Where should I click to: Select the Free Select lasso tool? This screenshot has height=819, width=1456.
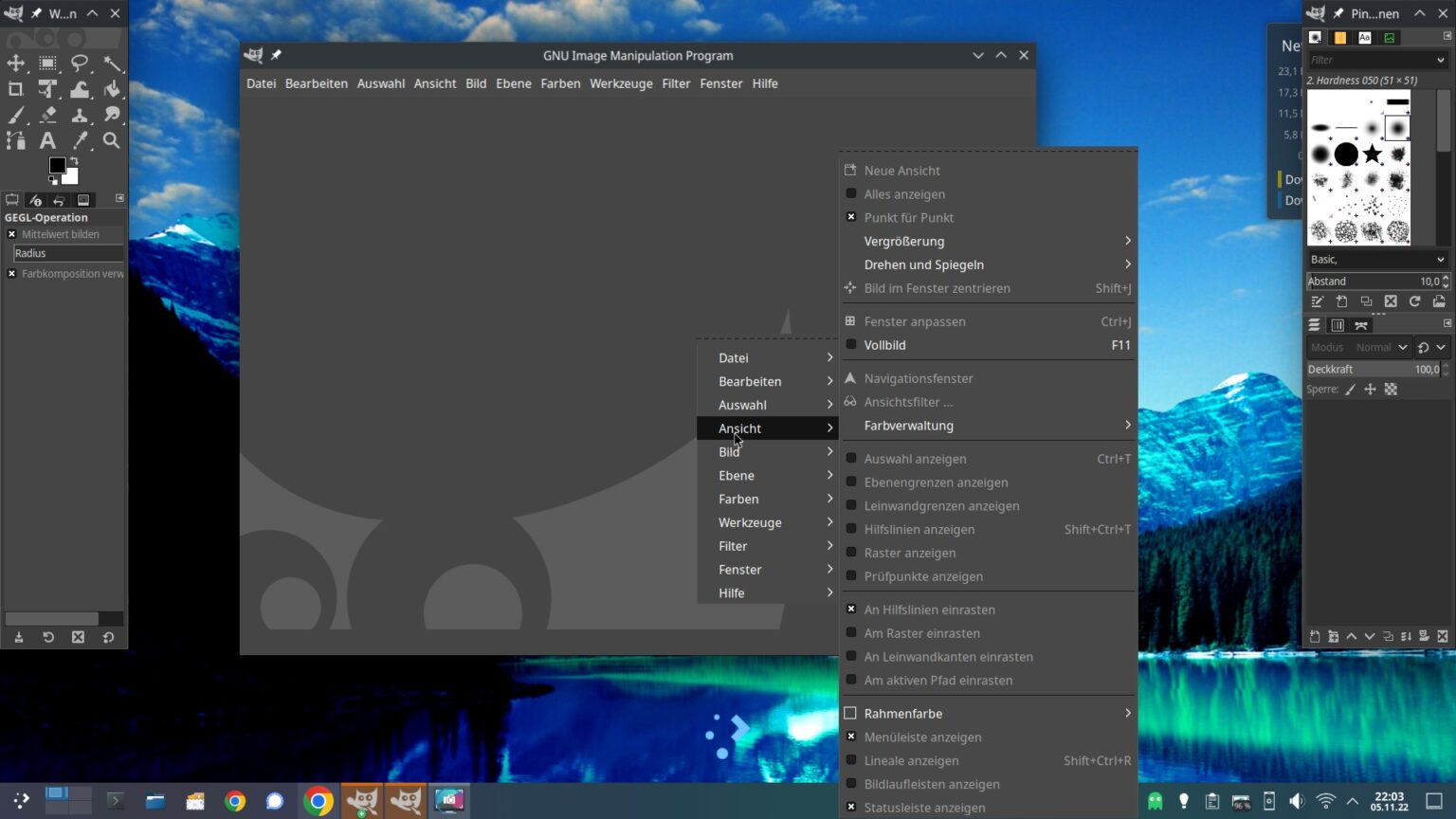pyautogui.click(x=80, y=64)
